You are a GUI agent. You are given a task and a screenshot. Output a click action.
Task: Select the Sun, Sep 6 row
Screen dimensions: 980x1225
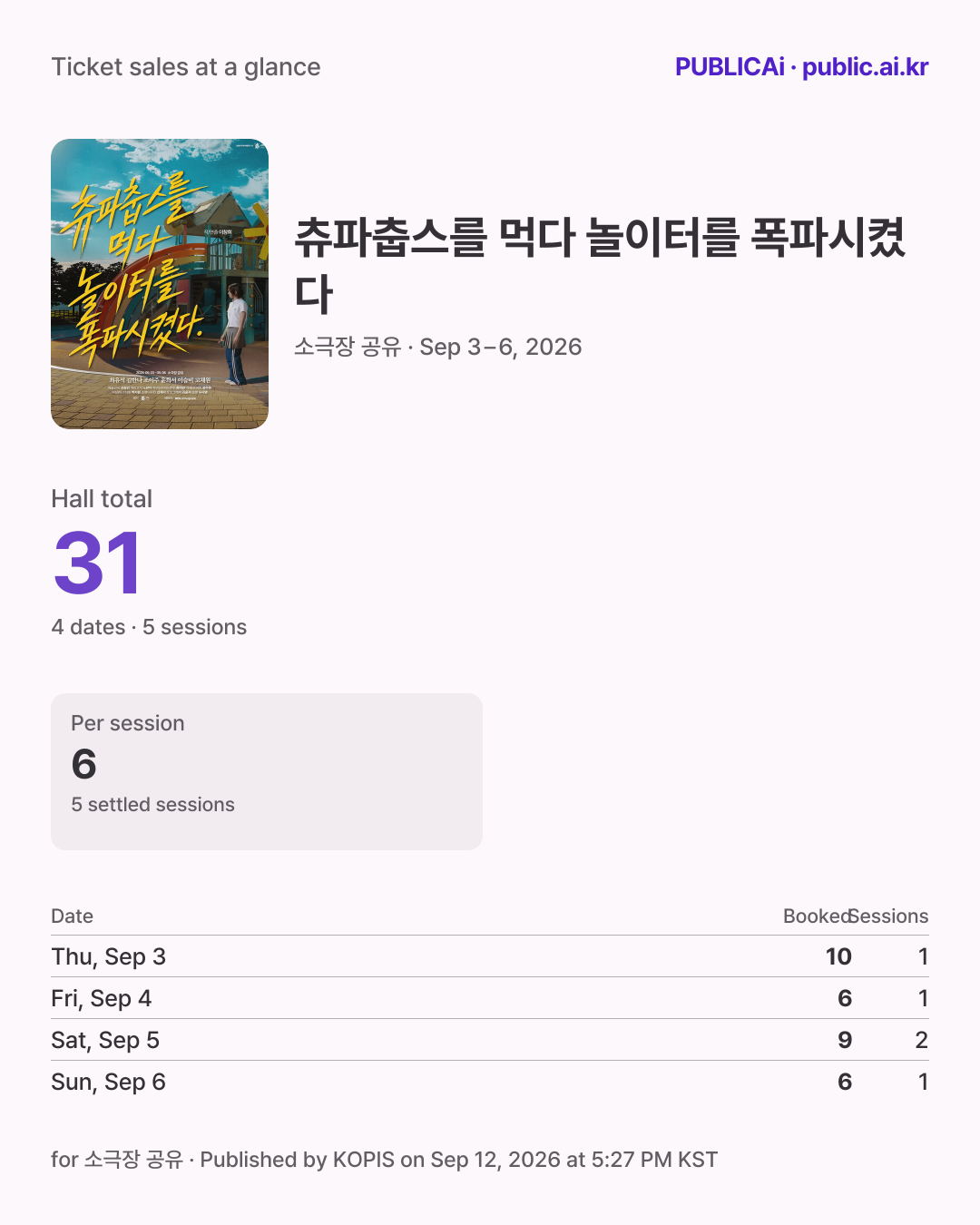[x=490, y=1082]
